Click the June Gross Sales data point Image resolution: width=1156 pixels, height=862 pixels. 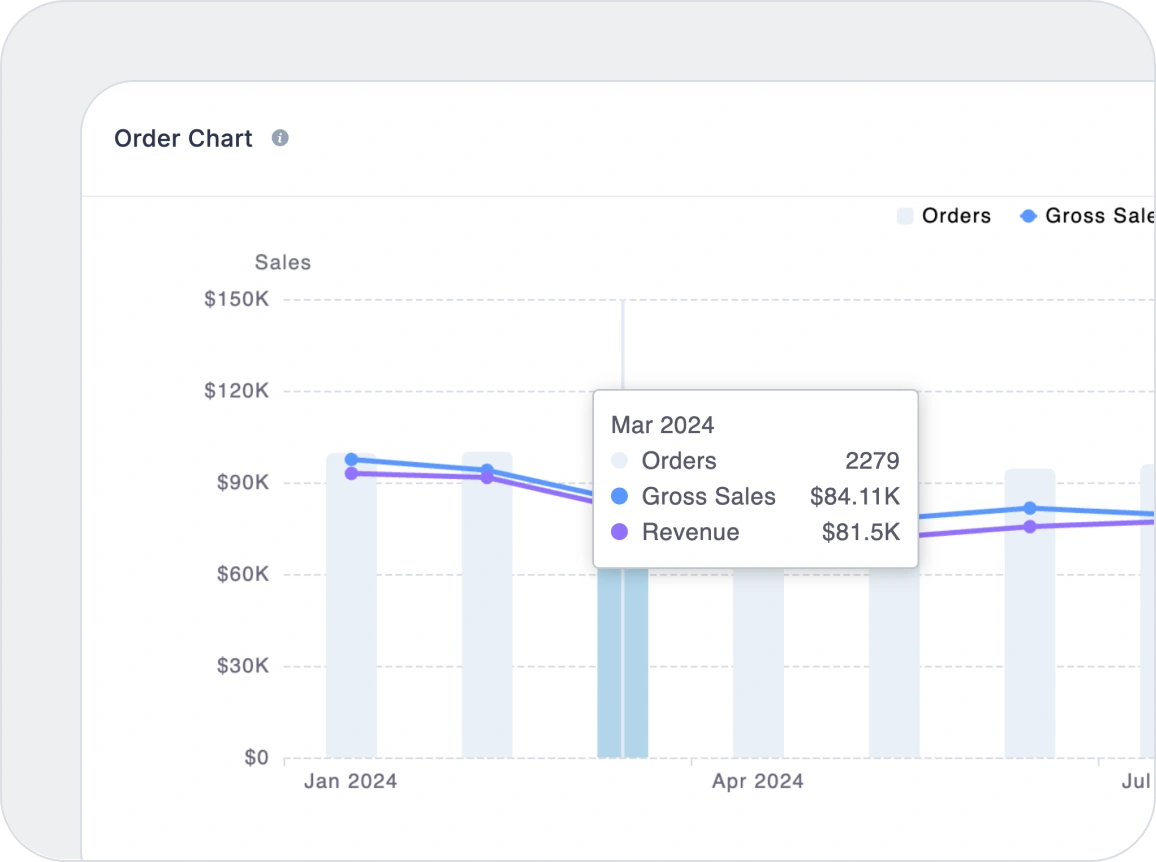(x=1030, y=508)
